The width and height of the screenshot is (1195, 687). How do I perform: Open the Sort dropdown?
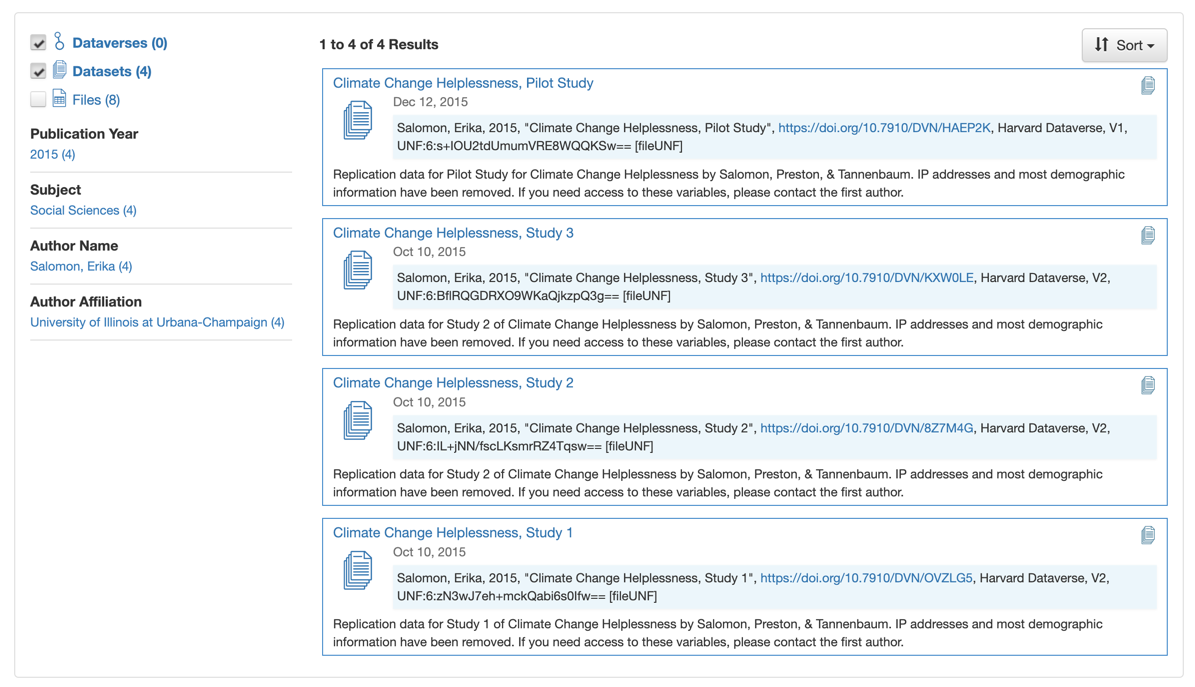[x=1124, y=45]
